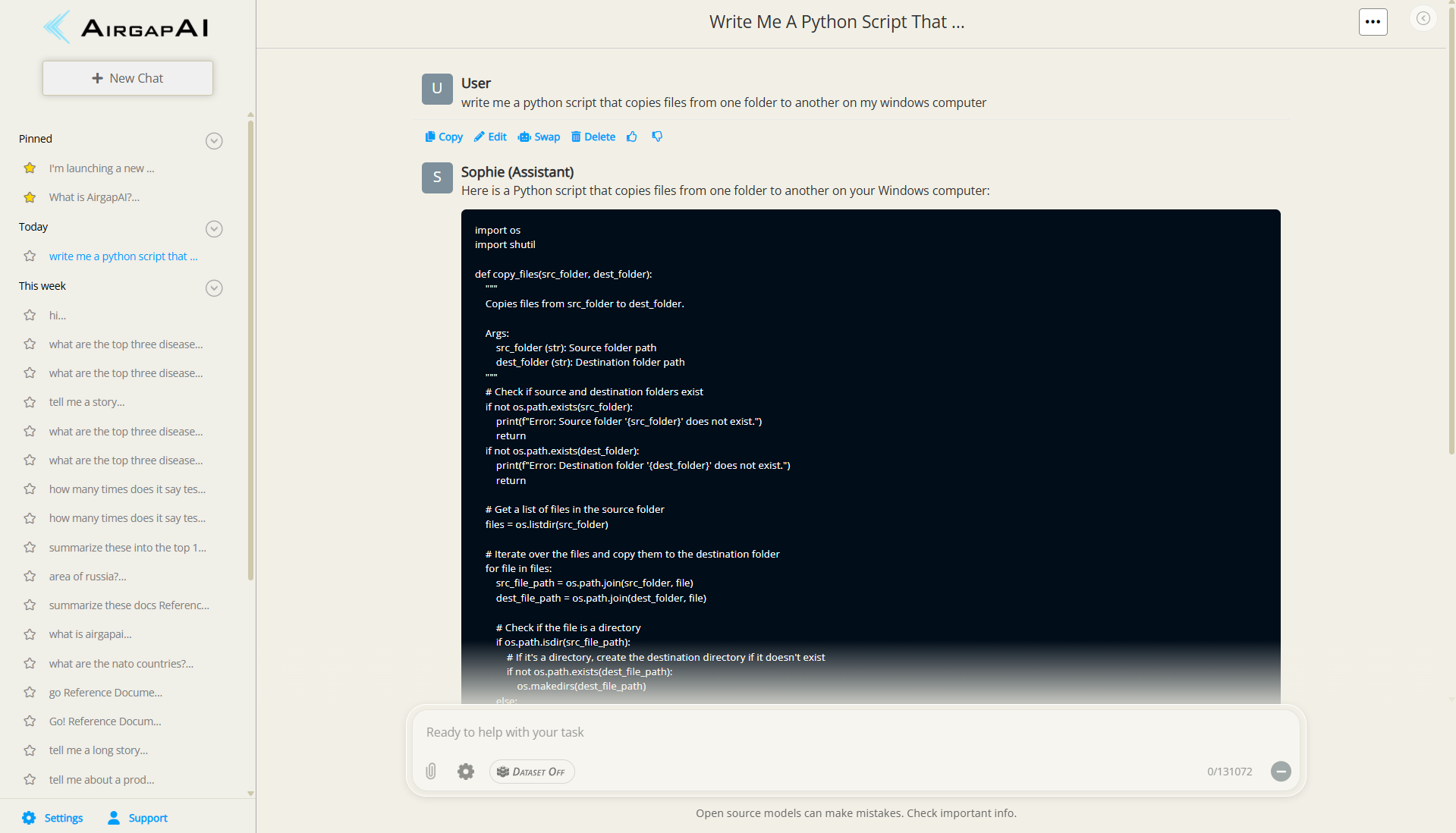Click the sidebar chat list scrollbar
The height and width of the screenshot is (833, 1456).
(x=250, y=349)
